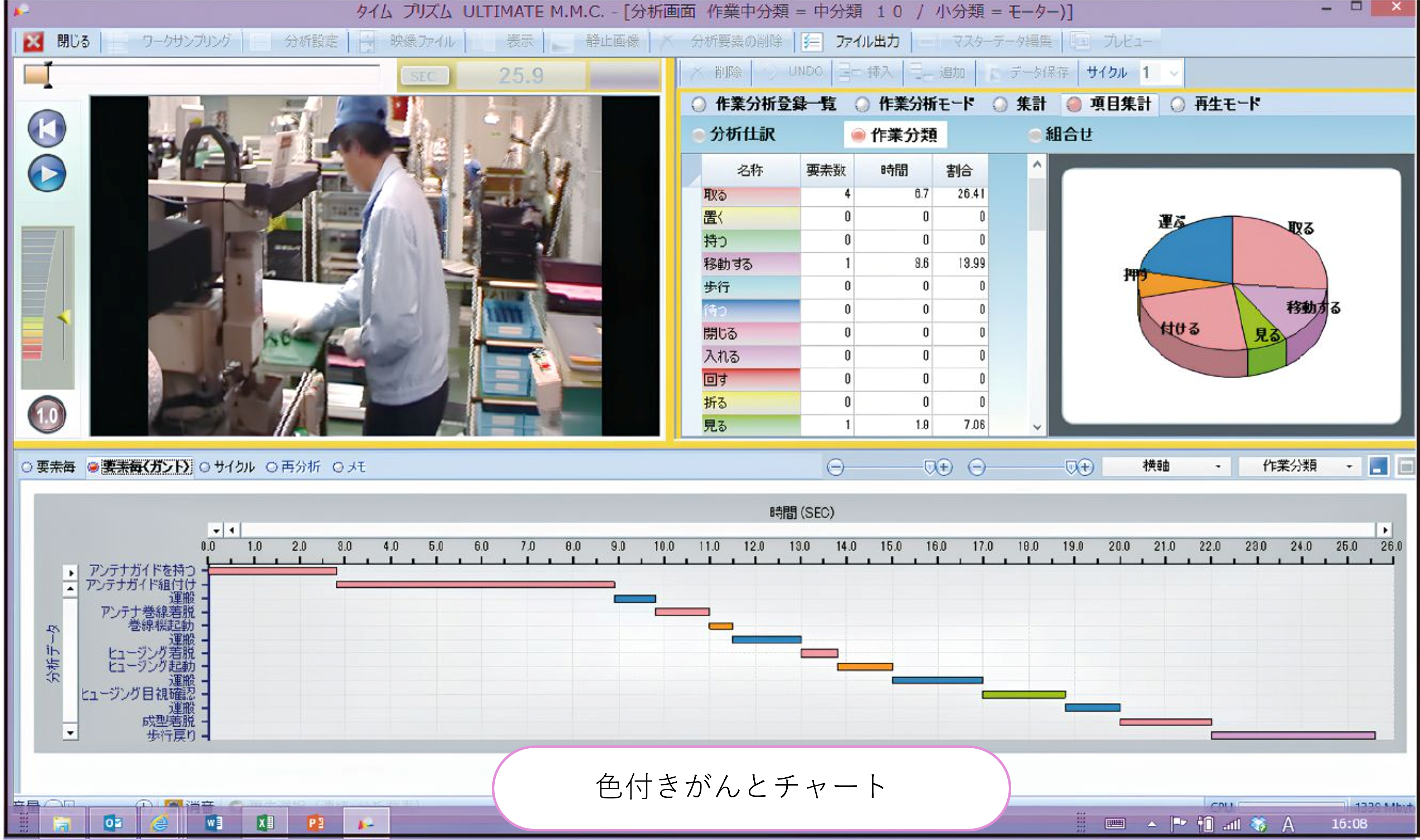Click the first zoom-in plus icon
The image size is (1420, 840).
(944, 467)
